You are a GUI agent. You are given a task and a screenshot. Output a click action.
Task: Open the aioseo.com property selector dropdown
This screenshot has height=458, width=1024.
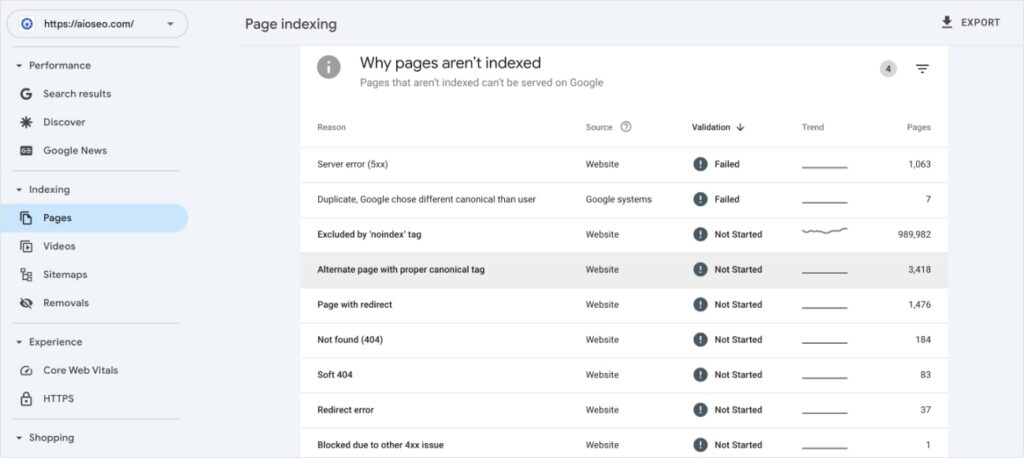coord(97,24)
